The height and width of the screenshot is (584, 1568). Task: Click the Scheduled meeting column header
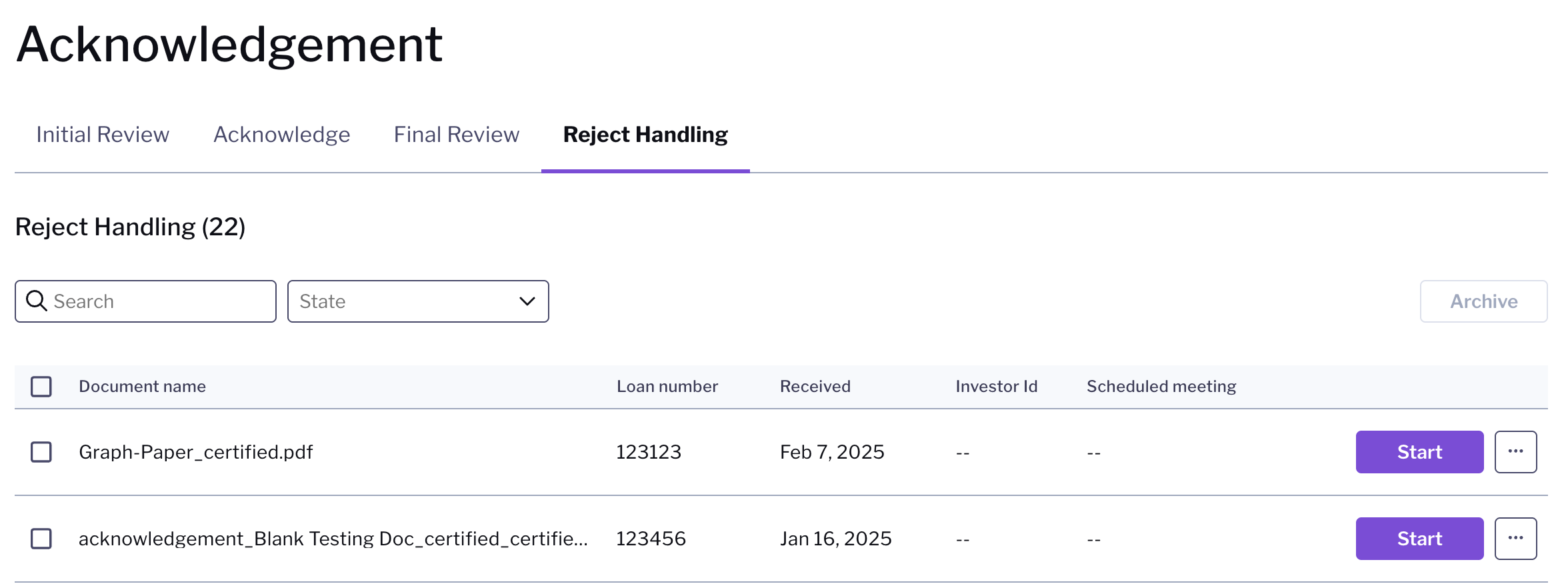coord(1161,387)
